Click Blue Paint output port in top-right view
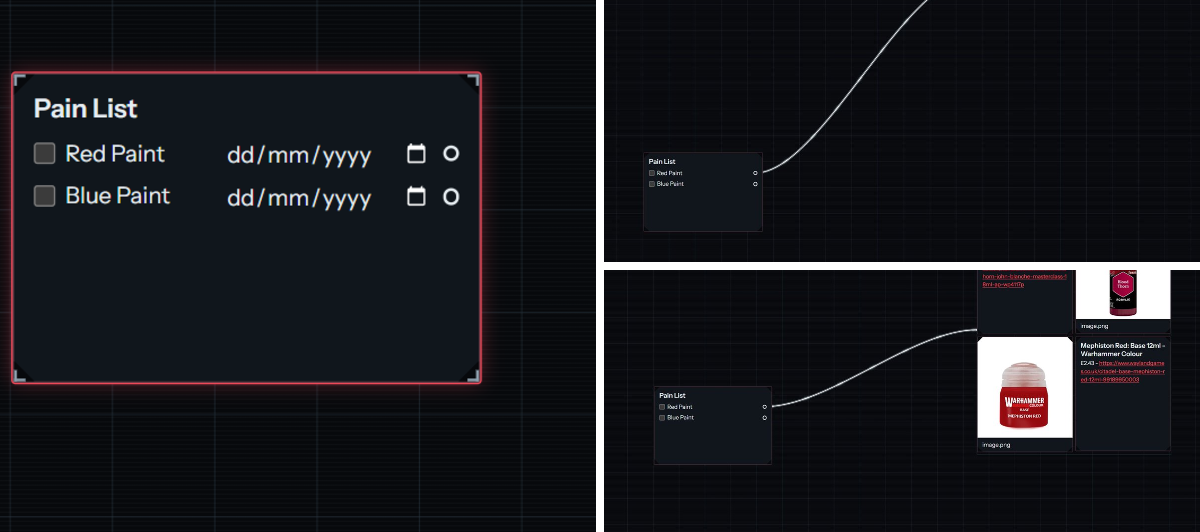Viewport: 1200px width, 532px height. (755, 184)
